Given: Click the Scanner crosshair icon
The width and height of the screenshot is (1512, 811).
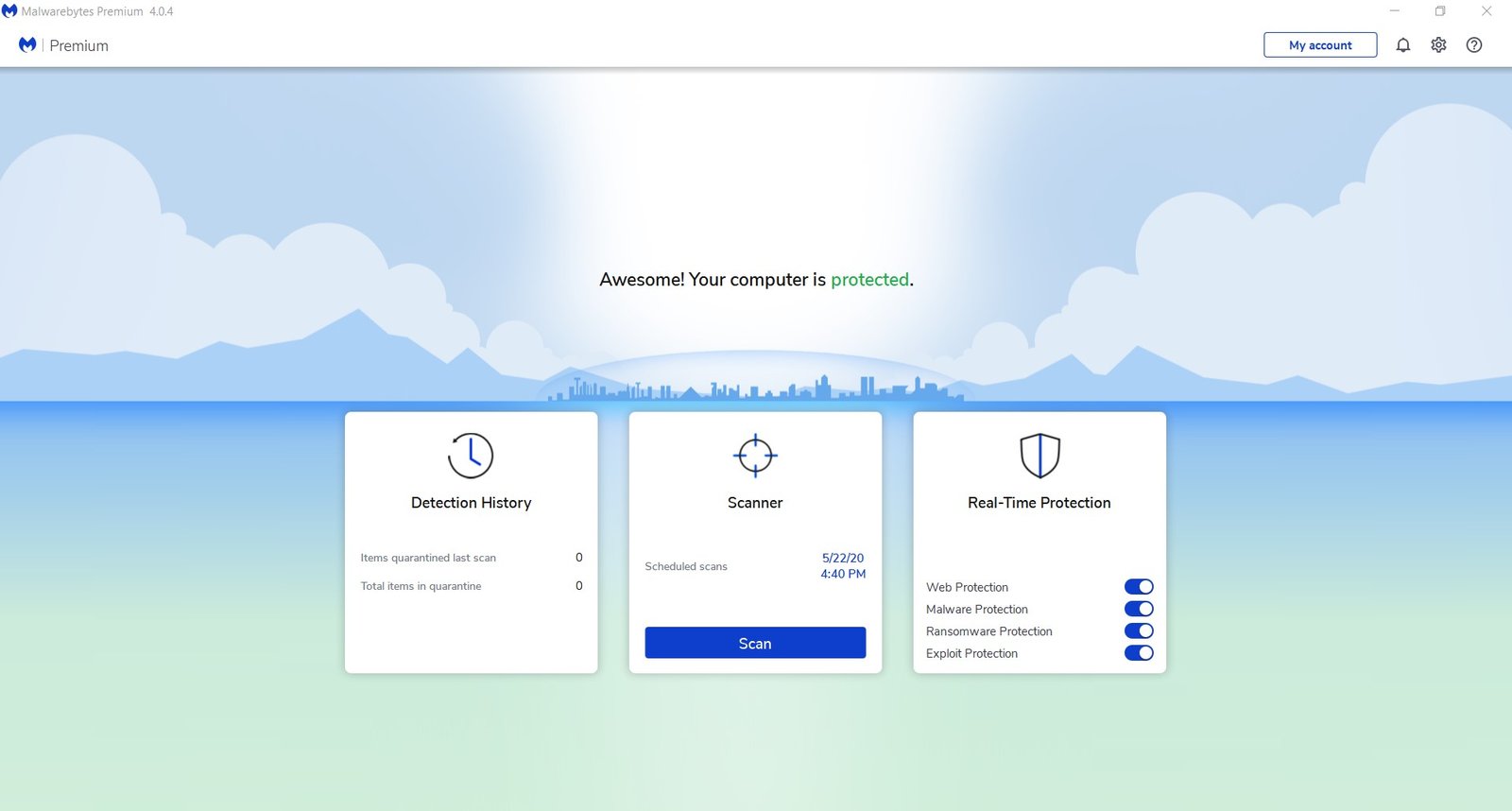Looking at the screenshot, I should click(x=755, y=456).
